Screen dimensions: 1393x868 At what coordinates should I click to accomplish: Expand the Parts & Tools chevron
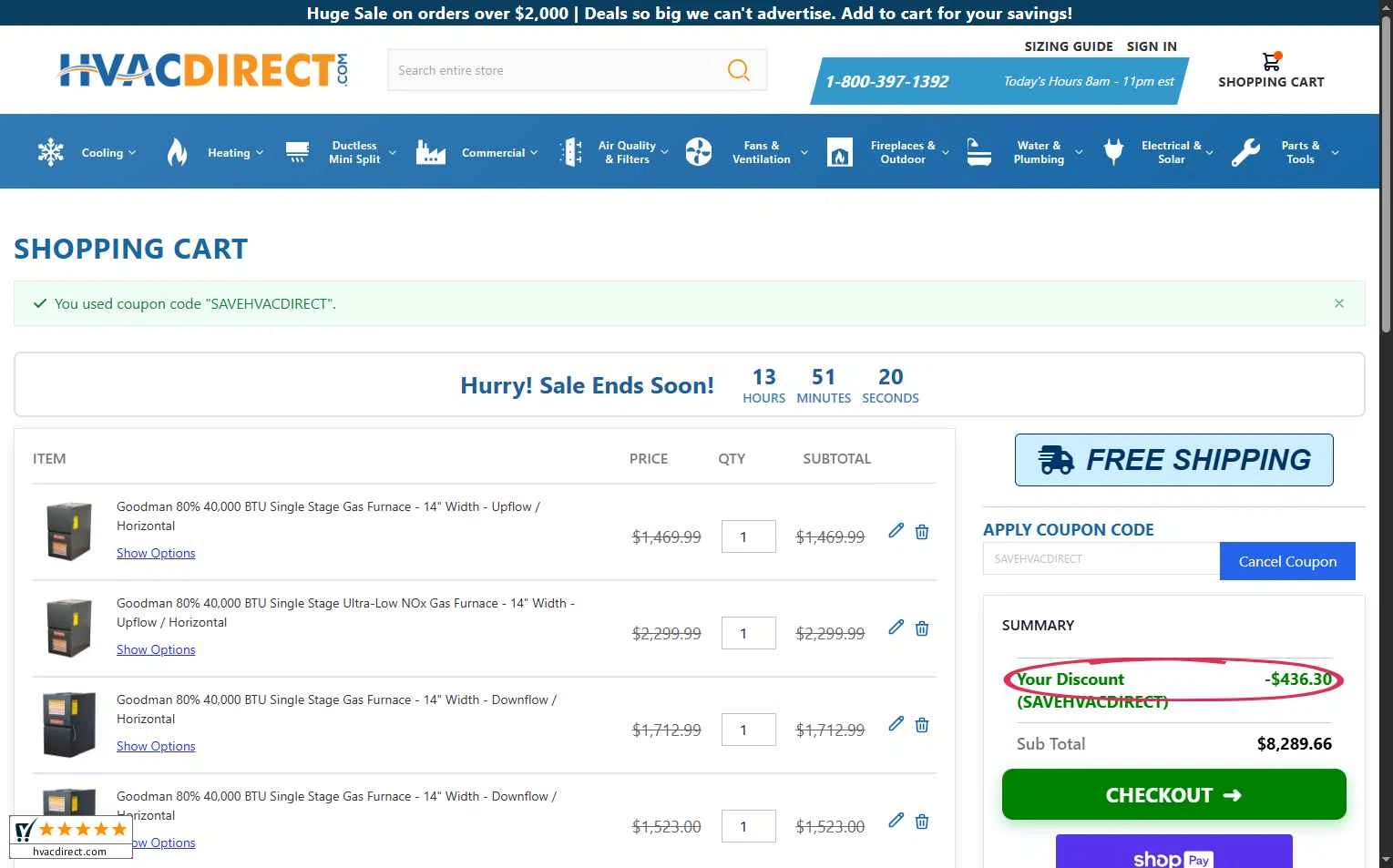pos(1335,153)
